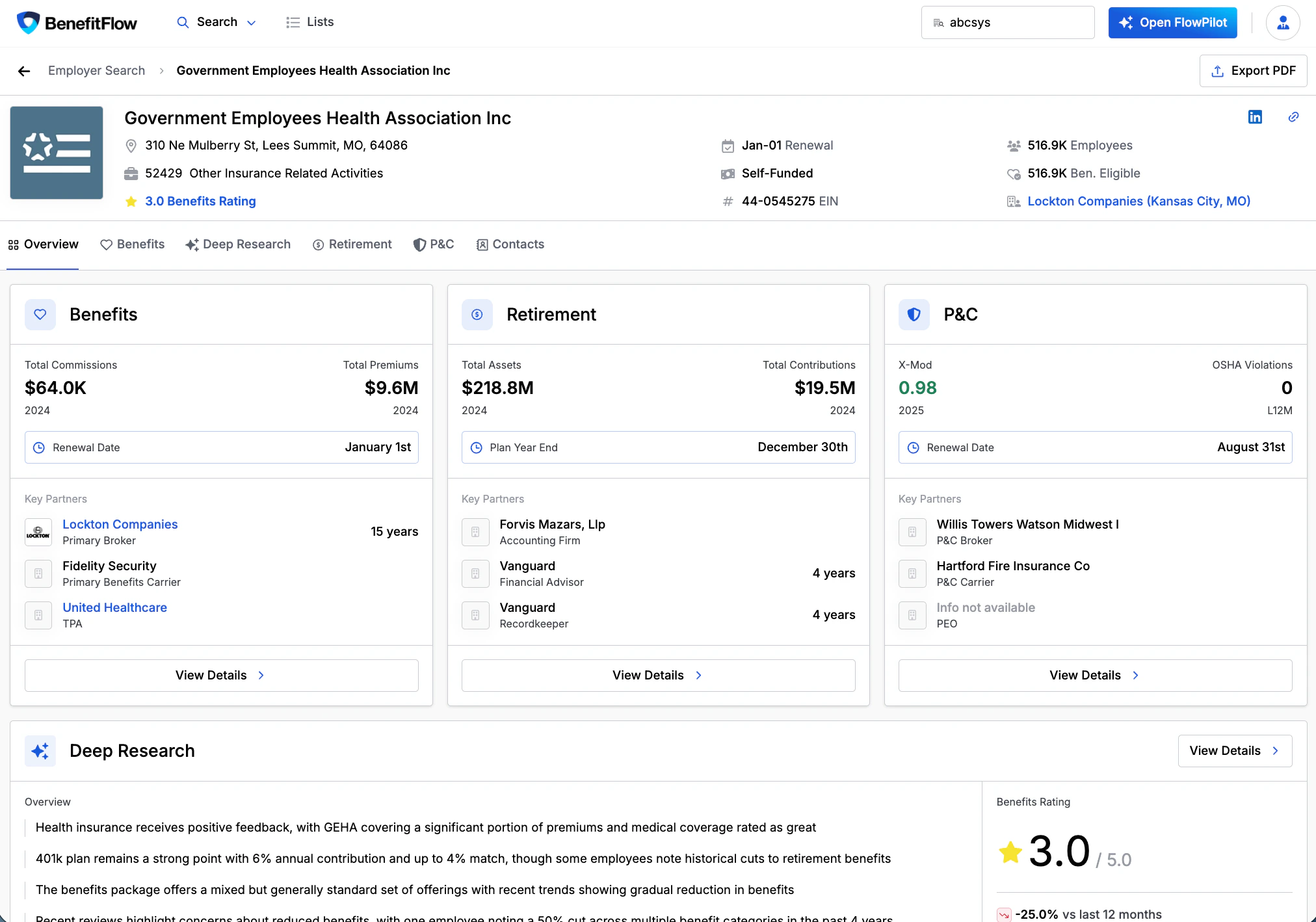Image resolution: width=1316 pixels, height=922 pixels.
Task: Expand the Search dropdown chevron
Action: coord(252,22)
